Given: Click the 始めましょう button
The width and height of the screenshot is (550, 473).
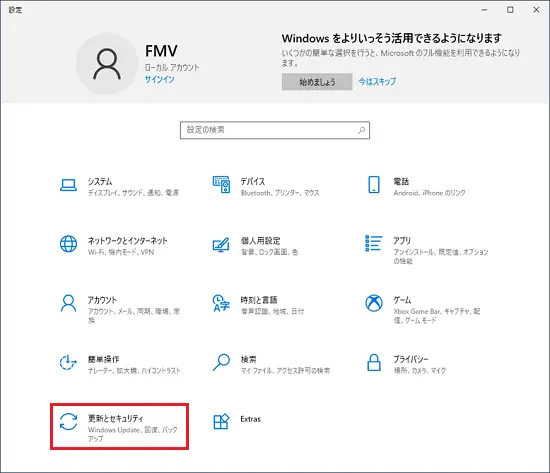Looking at the screenshot, I should pos(317,82).
